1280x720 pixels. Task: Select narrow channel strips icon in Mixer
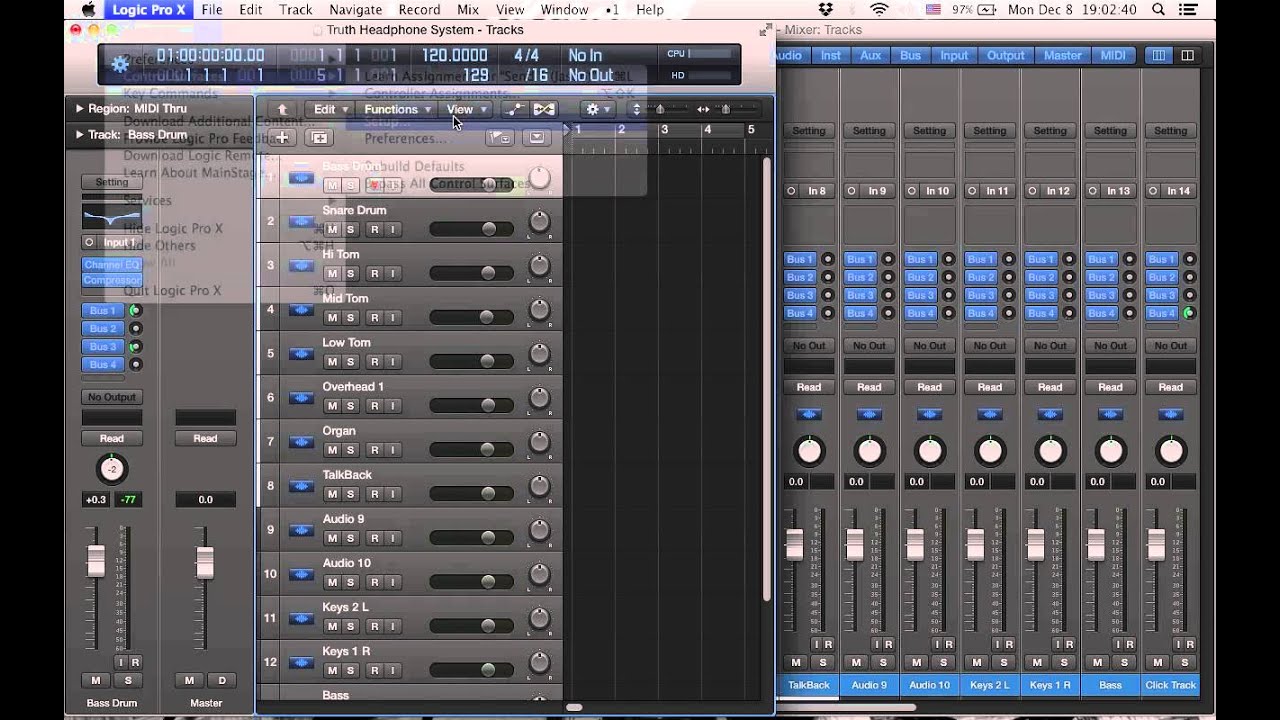coord(1159,56)
